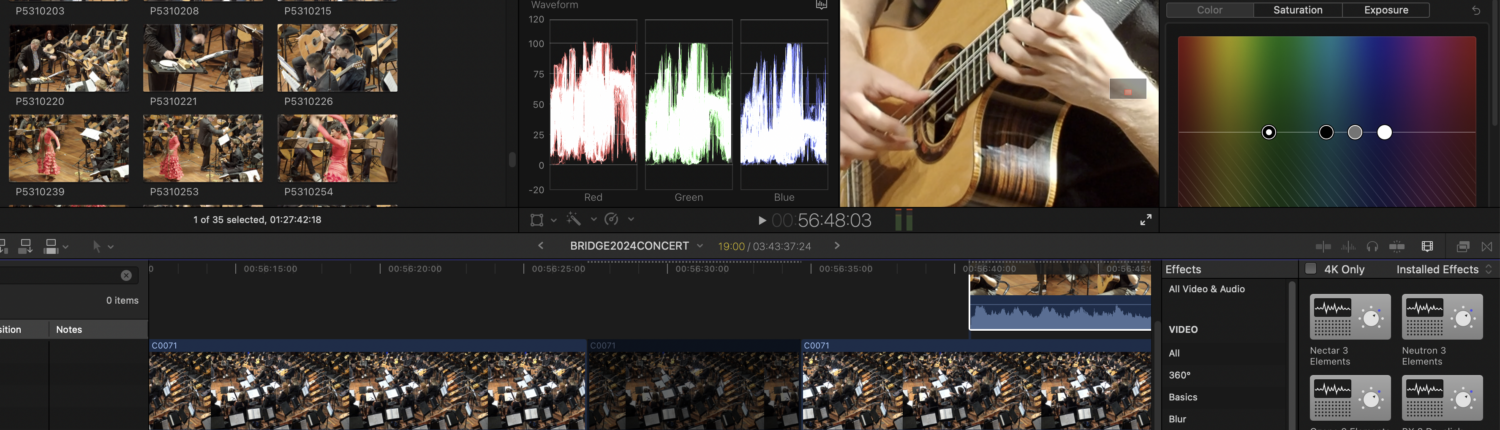
Task: Switch to the Exposure tab
Action: click(x=1386, y=10)
